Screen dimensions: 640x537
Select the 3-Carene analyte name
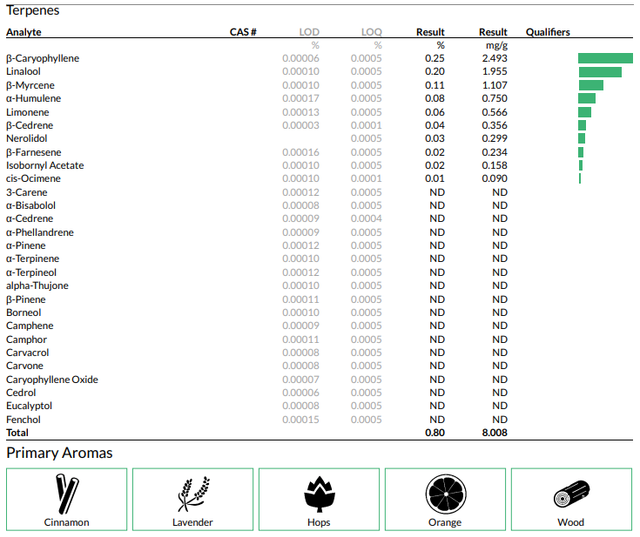(27, 192)
